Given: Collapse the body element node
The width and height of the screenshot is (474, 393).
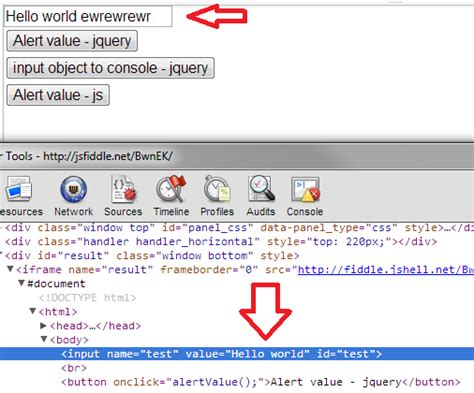Looking at the screenshot, I should tap(44, 339).
